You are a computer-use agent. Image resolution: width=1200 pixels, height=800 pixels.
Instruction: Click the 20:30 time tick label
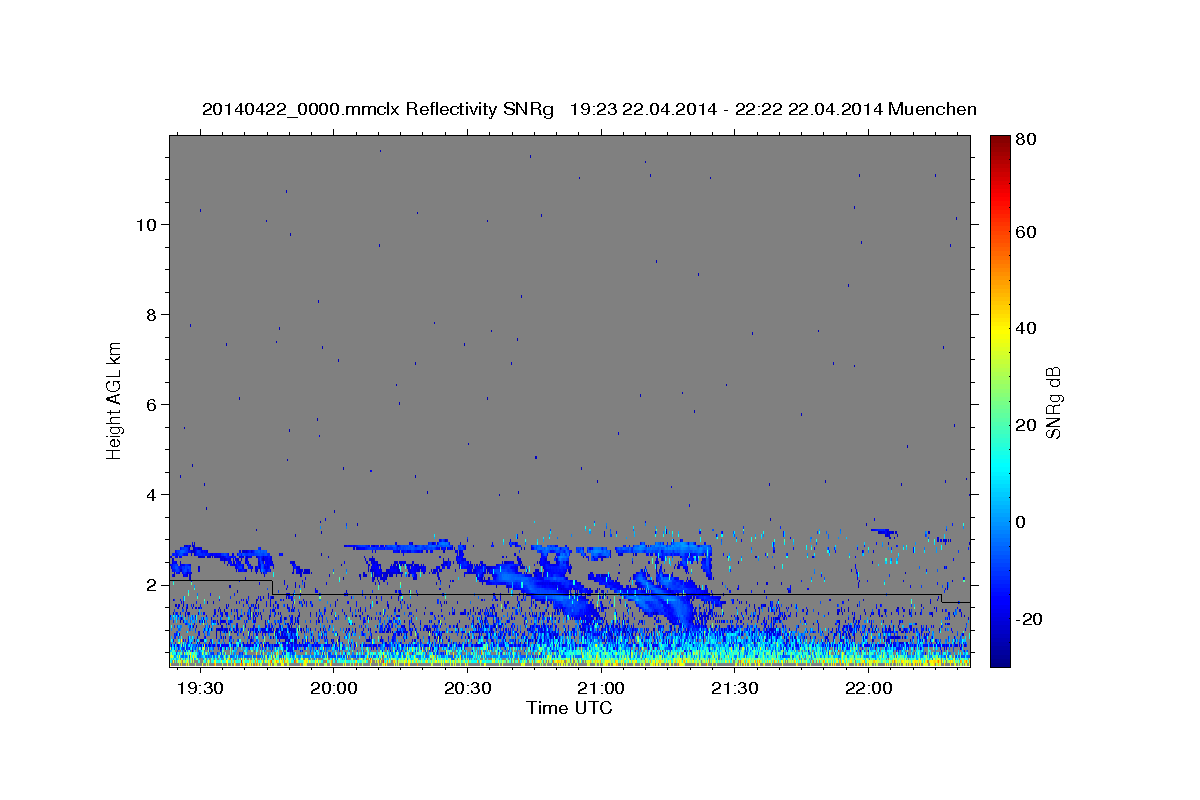[x=468, y=689]
